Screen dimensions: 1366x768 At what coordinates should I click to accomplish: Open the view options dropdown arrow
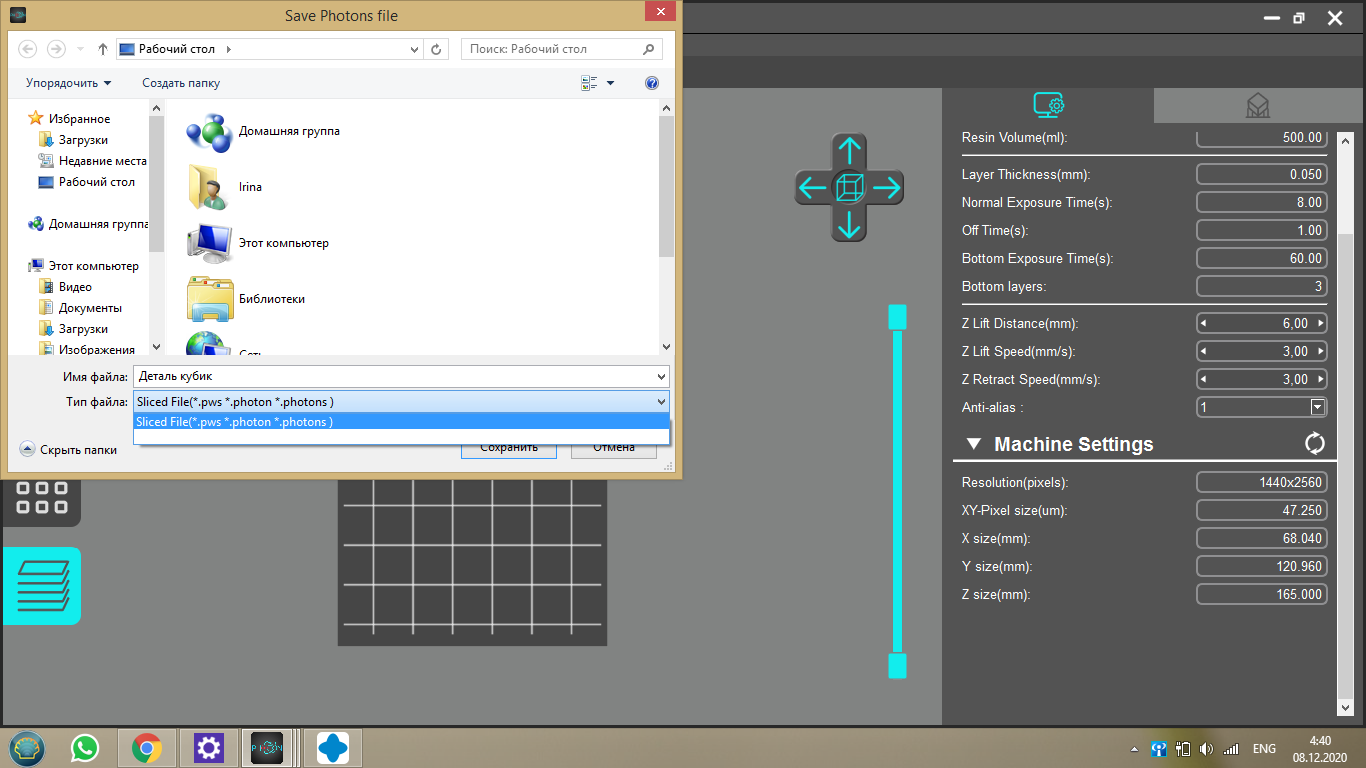click(611, 83)
